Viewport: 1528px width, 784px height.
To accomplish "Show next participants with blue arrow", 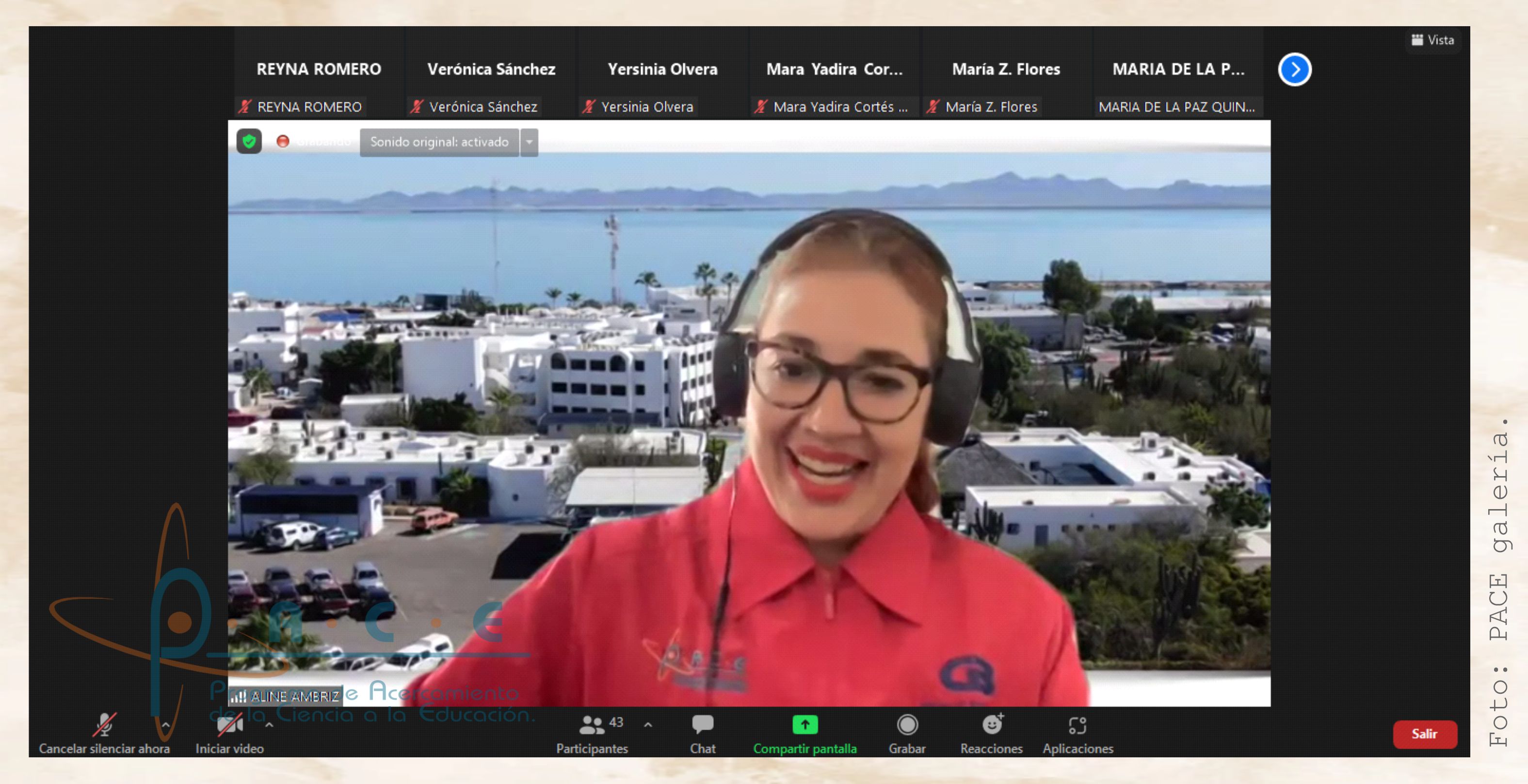I will pos(1294,70).
